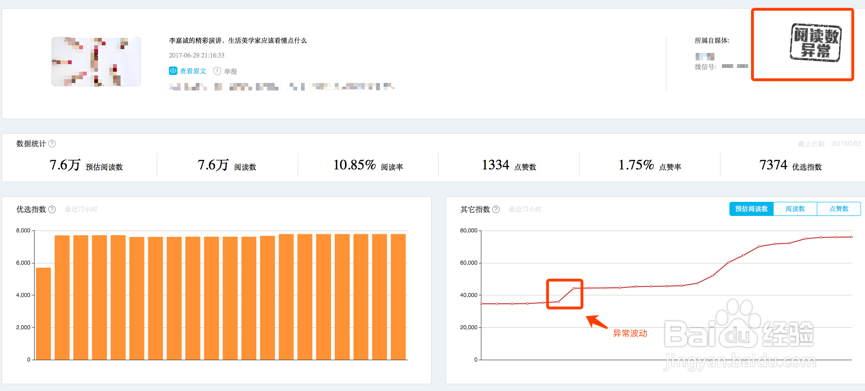
Task: Click the 7374 优选指数 statistic
Action: tap(791, 165)
